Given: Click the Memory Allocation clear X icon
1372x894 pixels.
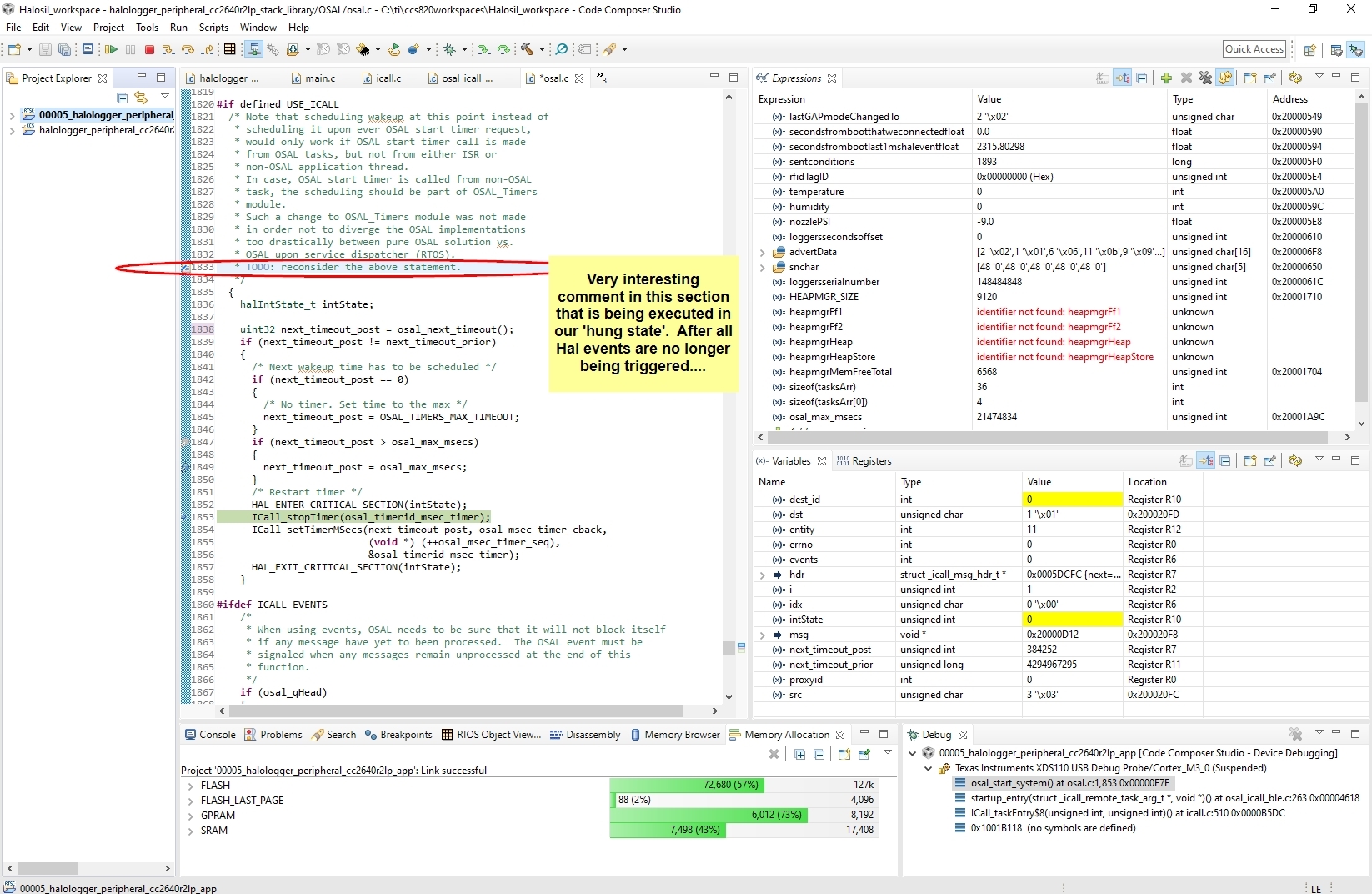Looking at the screenshot, I should (x=774, y=754).
